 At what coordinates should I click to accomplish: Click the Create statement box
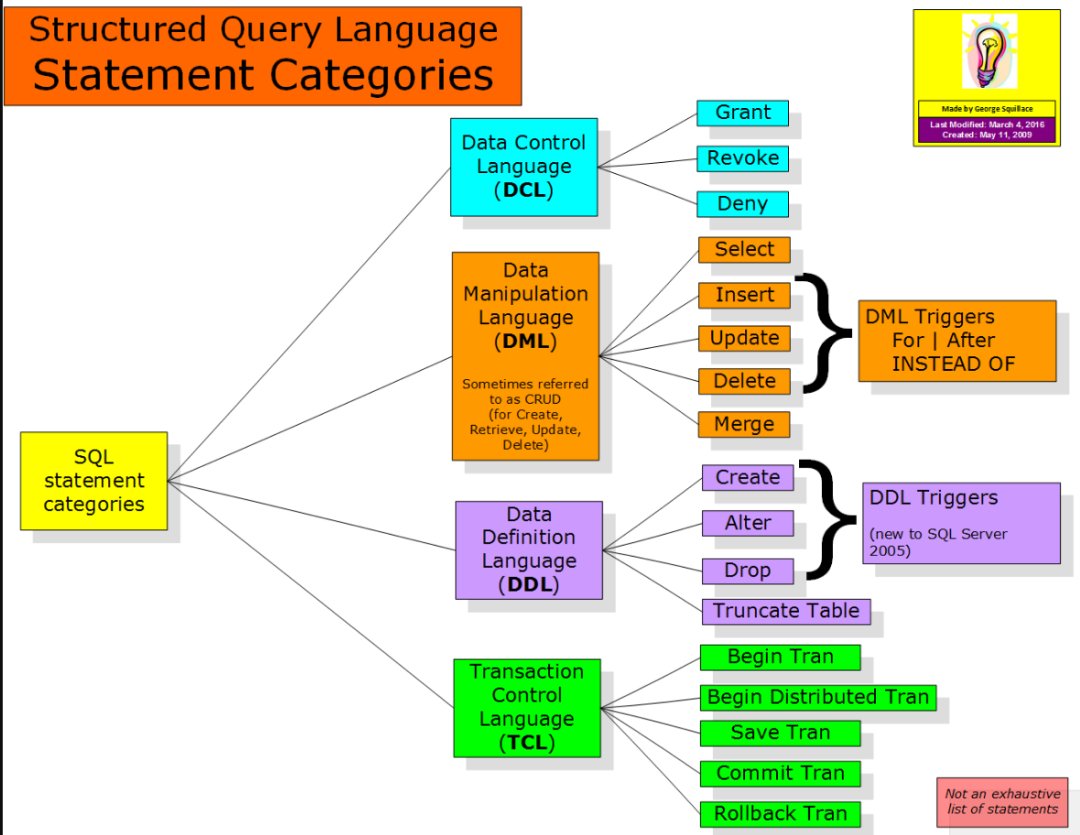[x=748, y=477]
